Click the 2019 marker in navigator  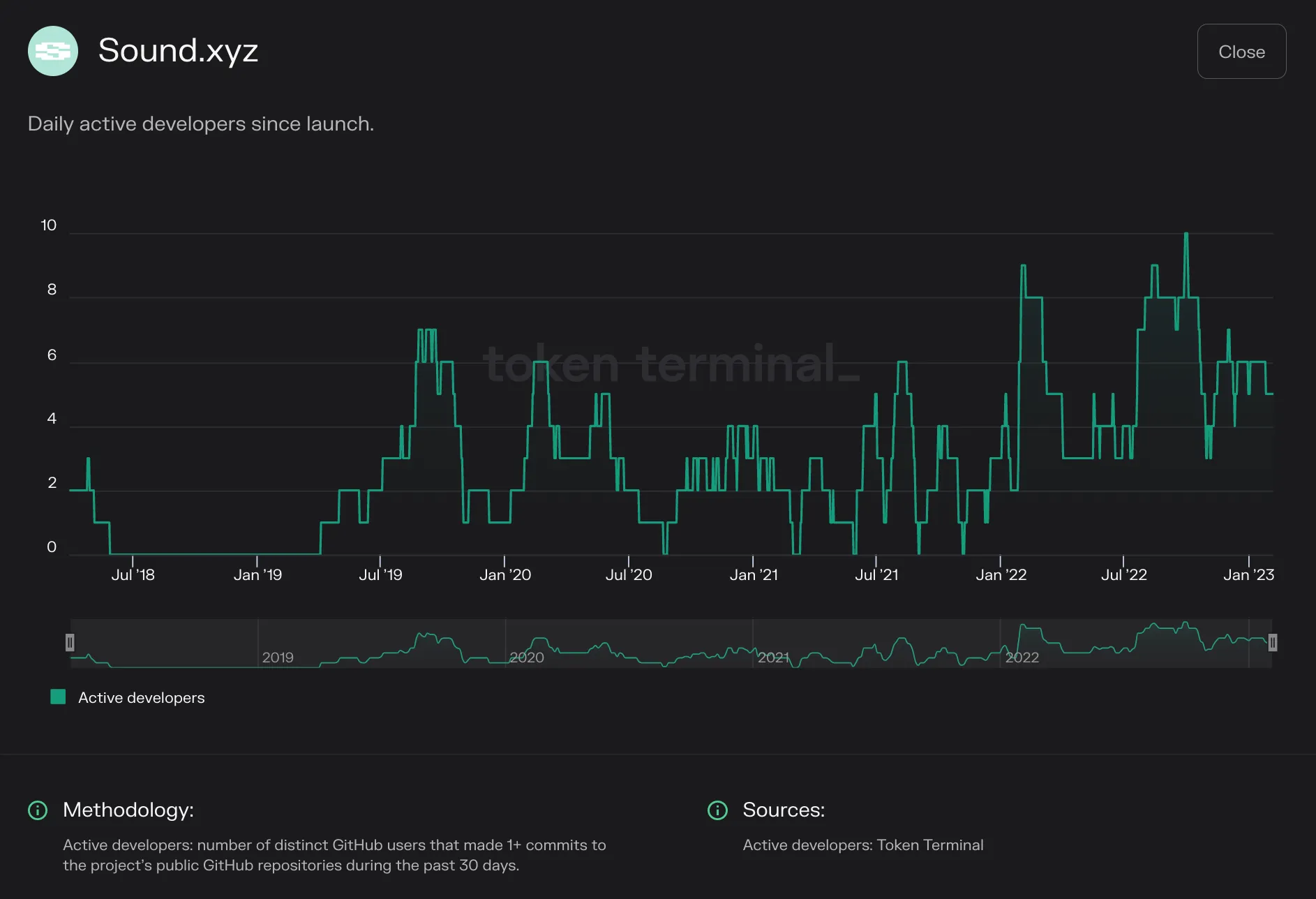278,657
